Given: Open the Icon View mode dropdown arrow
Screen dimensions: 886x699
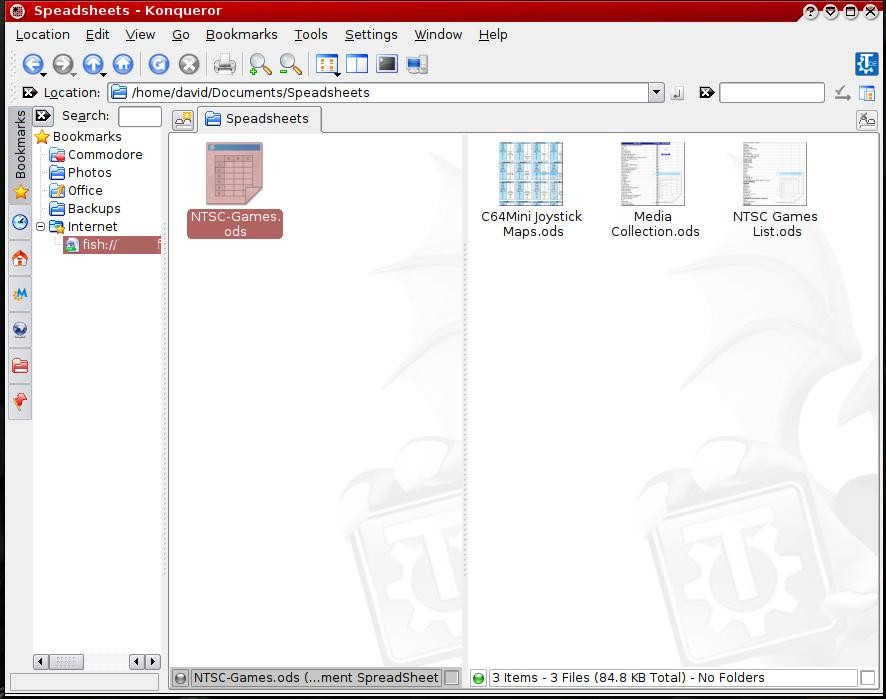Looking at the screenshot, I should click(337, 74).
